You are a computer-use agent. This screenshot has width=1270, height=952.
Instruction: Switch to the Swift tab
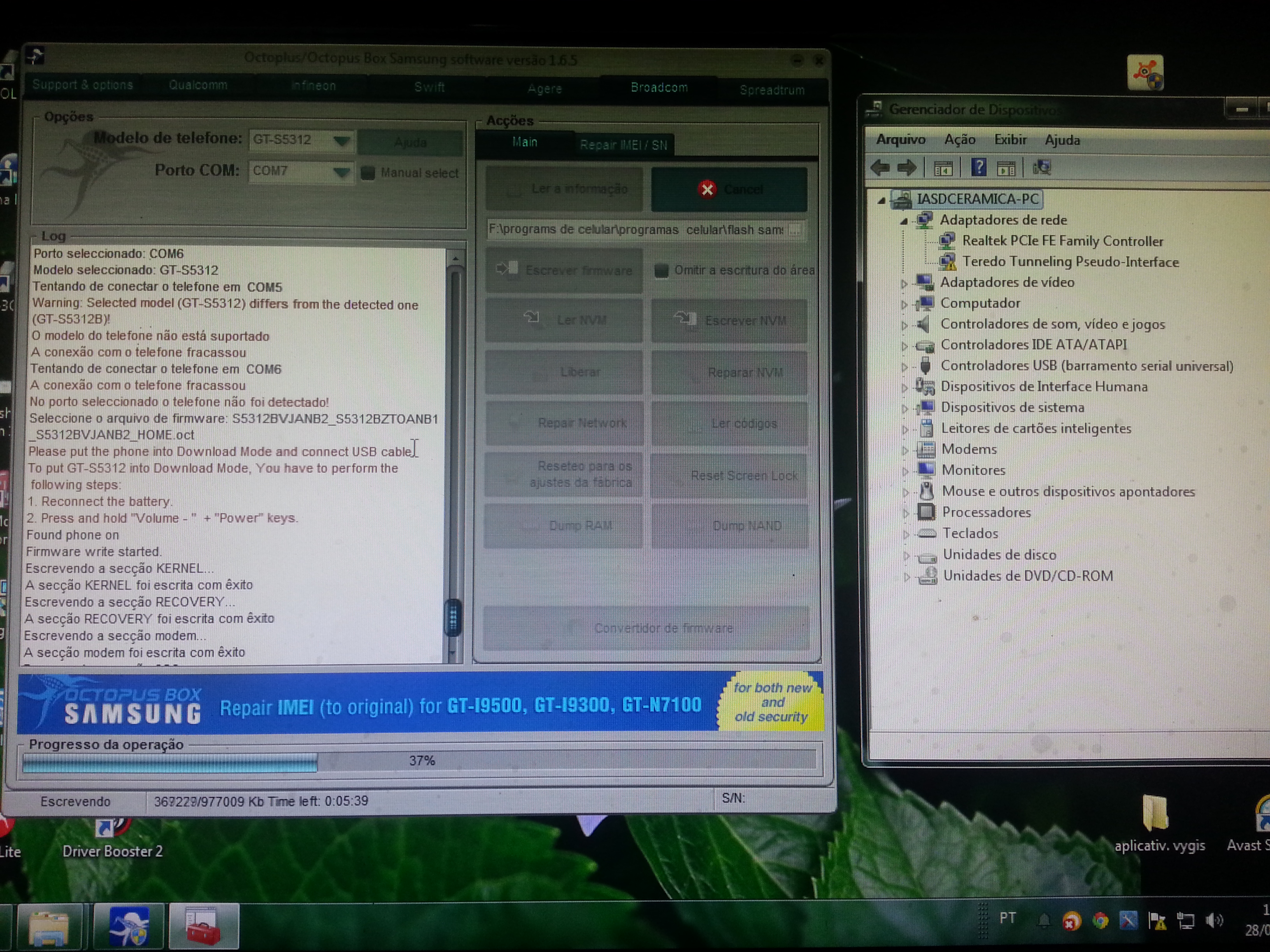click(x=430, y=87)
